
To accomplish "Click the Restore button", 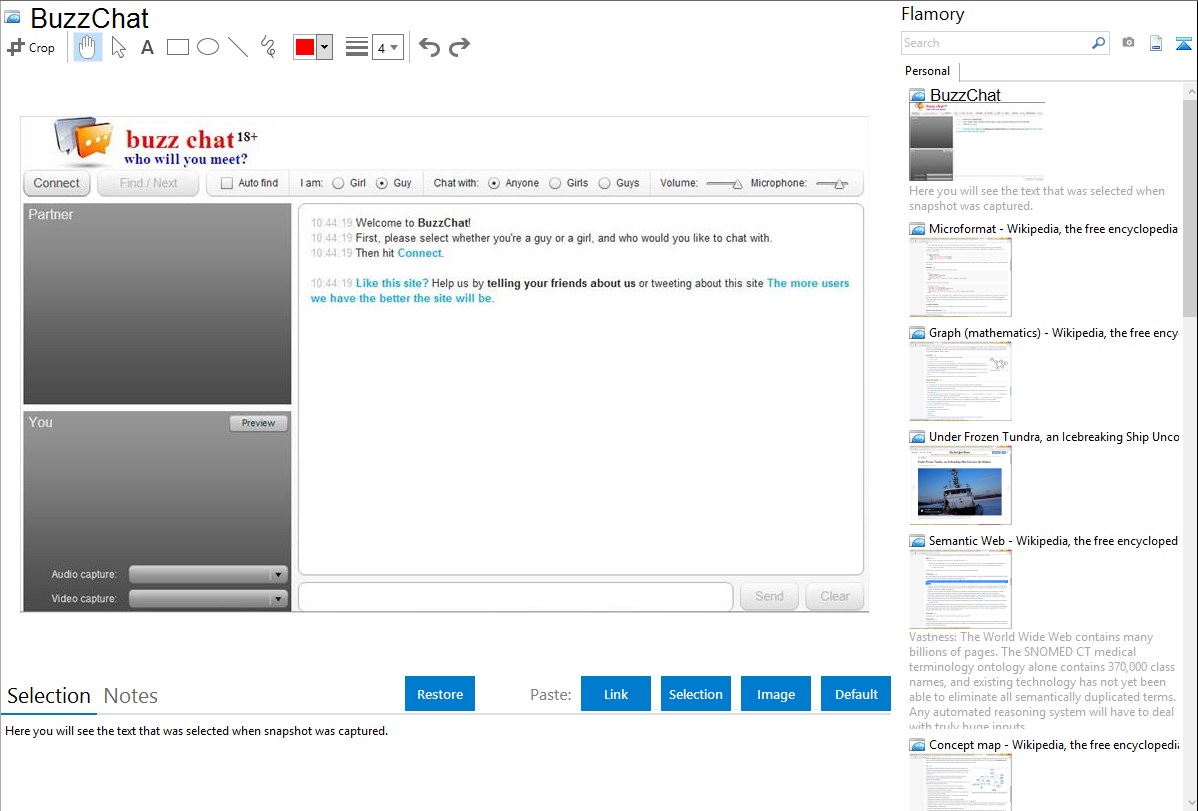I will (440, 694).
